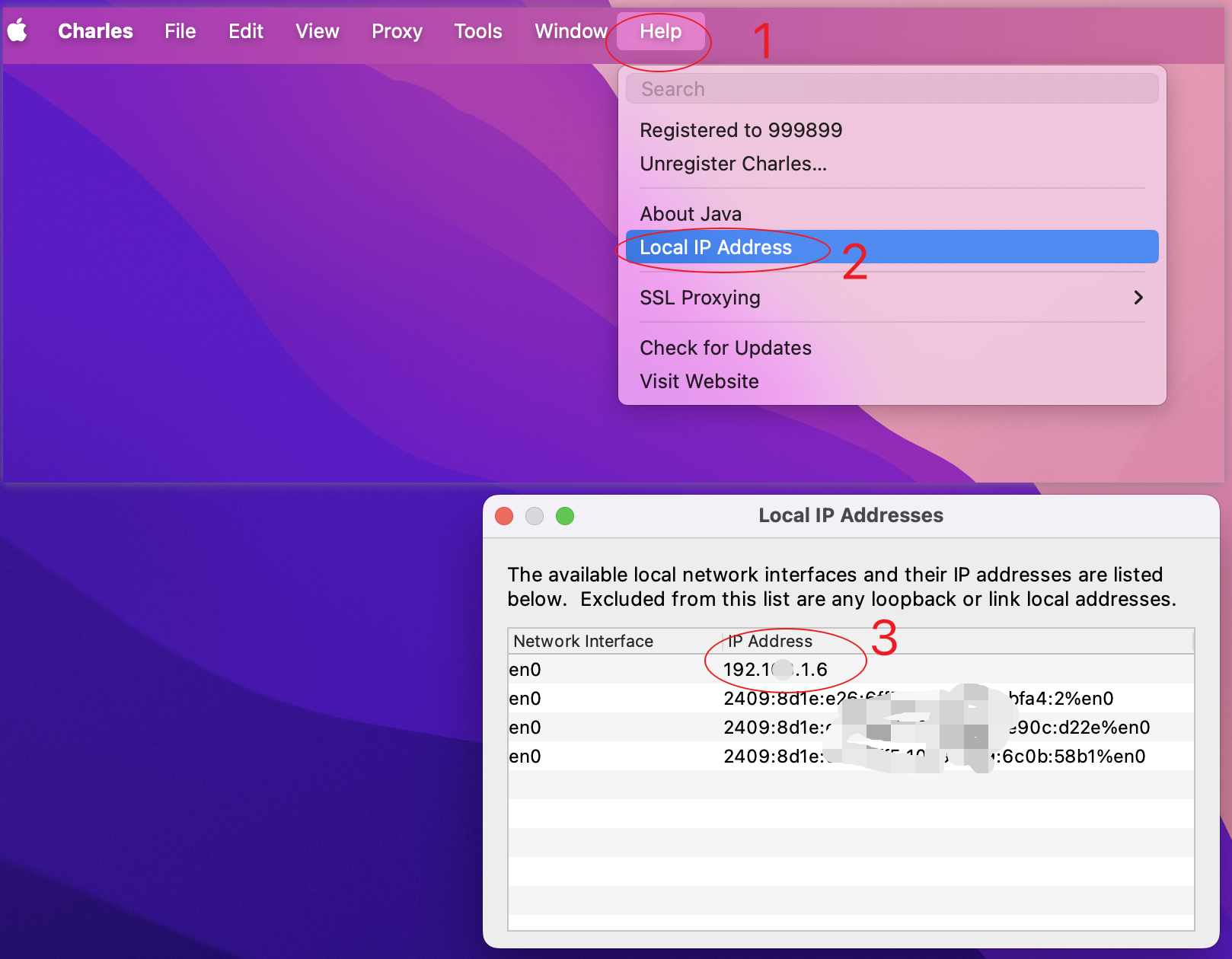Select the IPv6 row ending 6c0b:58b1%en0
This screenshot has width=1232, height=959.
tap(851, 756)
